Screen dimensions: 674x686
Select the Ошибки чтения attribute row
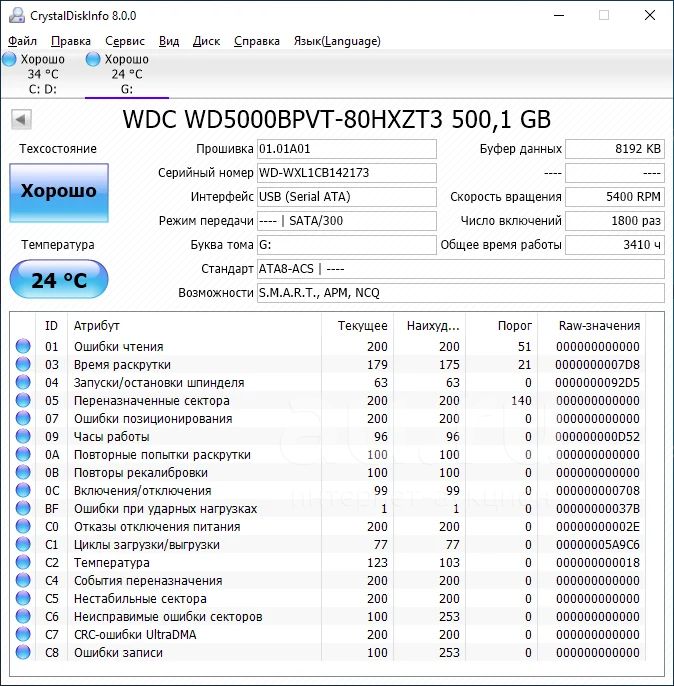(328, 346)
